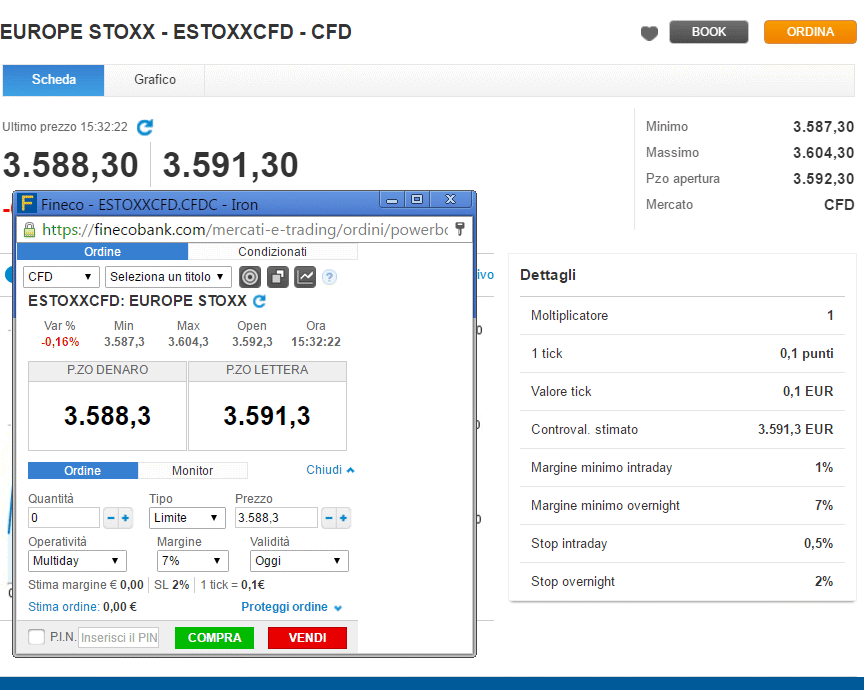
Task: Click the 'Controval. stimato' value 3.591,3 EUR
Action: point(795,429)
